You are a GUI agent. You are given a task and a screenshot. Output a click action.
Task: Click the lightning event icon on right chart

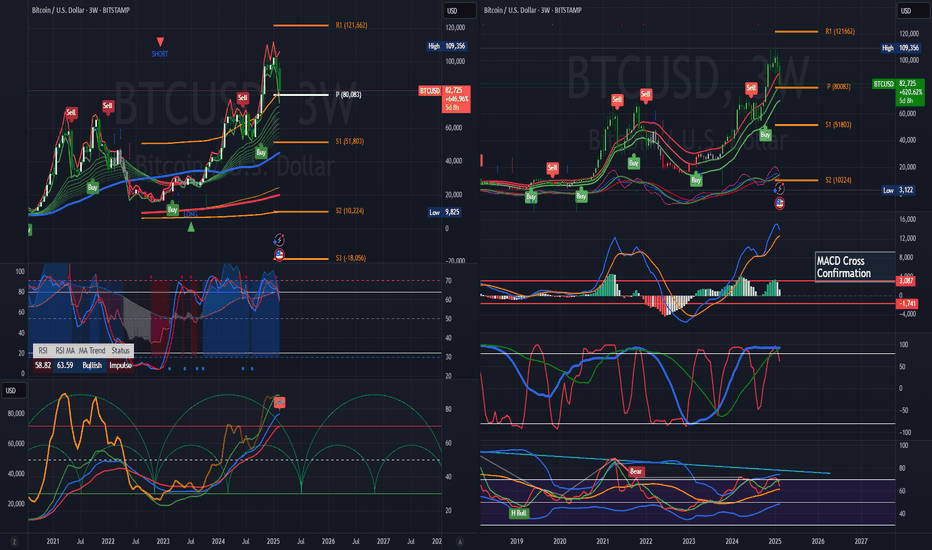pos(779,189)
